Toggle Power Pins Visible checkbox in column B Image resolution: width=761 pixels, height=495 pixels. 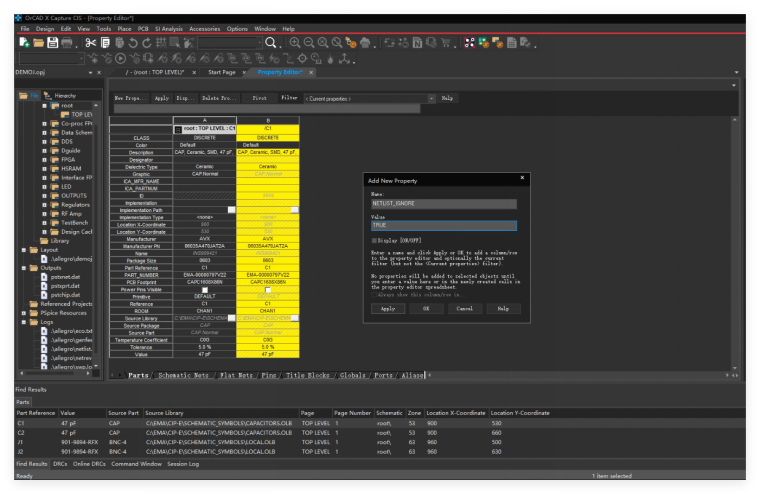[268, 290]
